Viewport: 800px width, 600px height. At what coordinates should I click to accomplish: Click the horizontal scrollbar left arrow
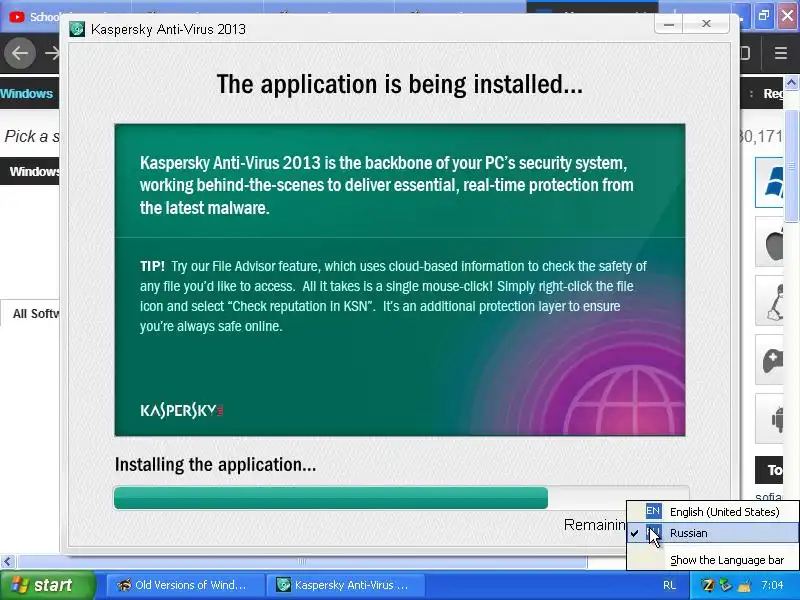coord(7,562)
